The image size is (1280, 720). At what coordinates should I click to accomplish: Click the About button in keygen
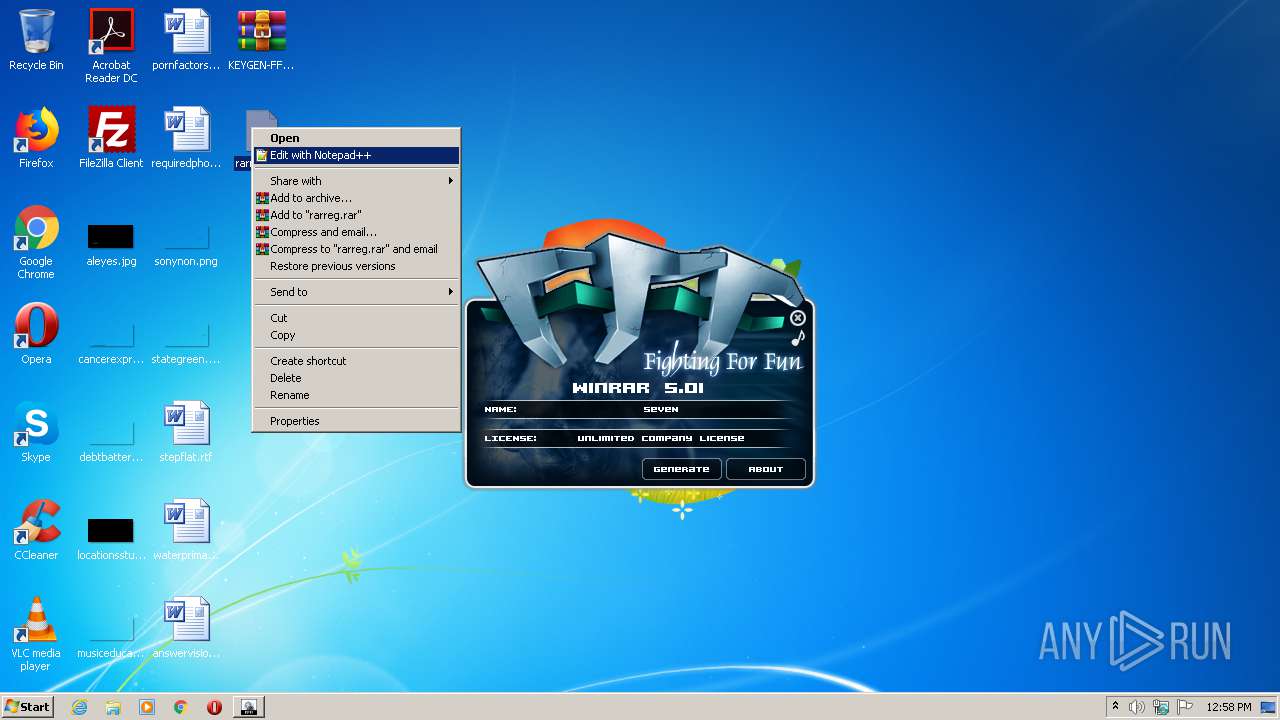coord(766,469)
